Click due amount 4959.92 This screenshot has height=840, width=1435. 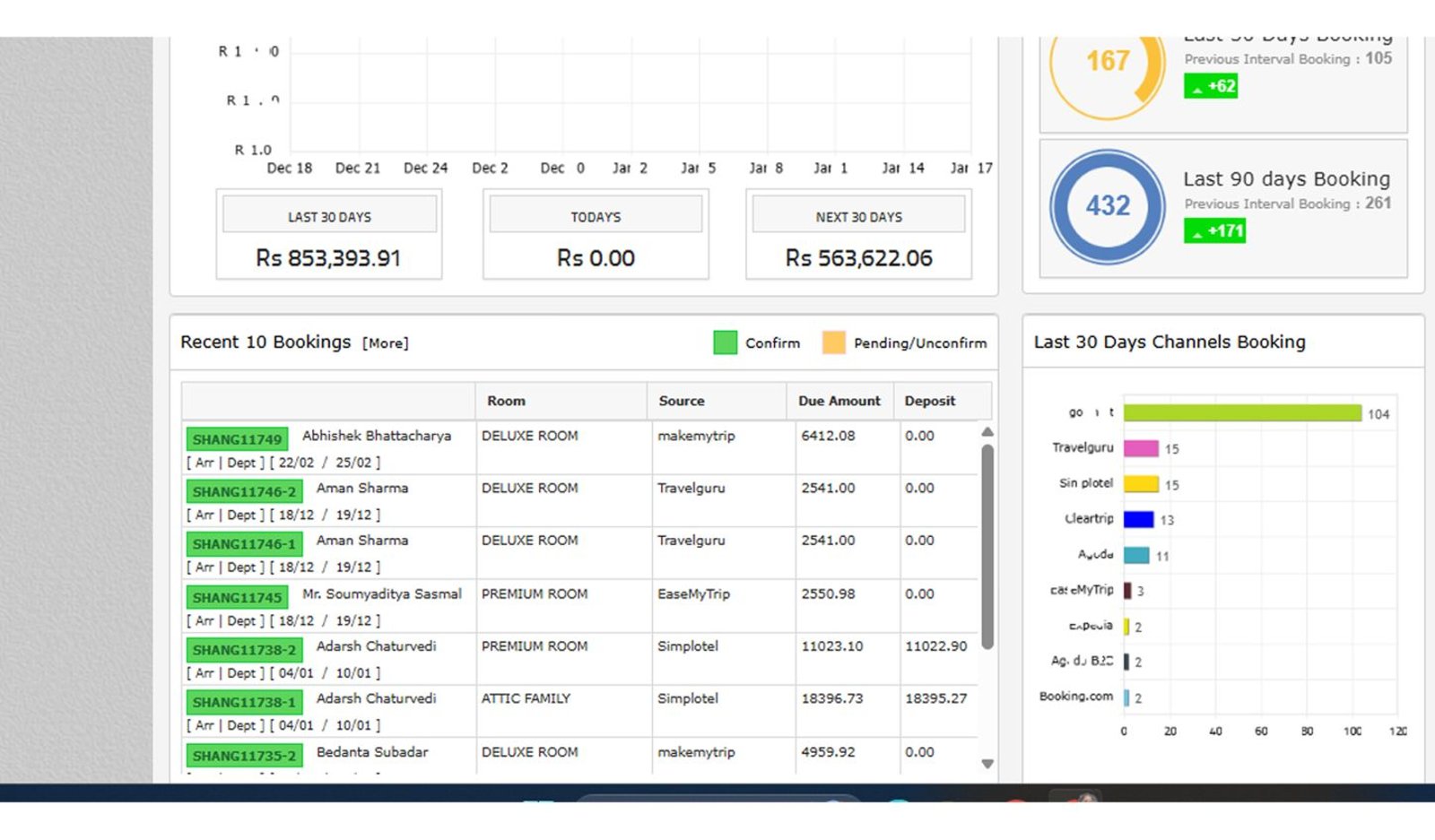point(828,752)
